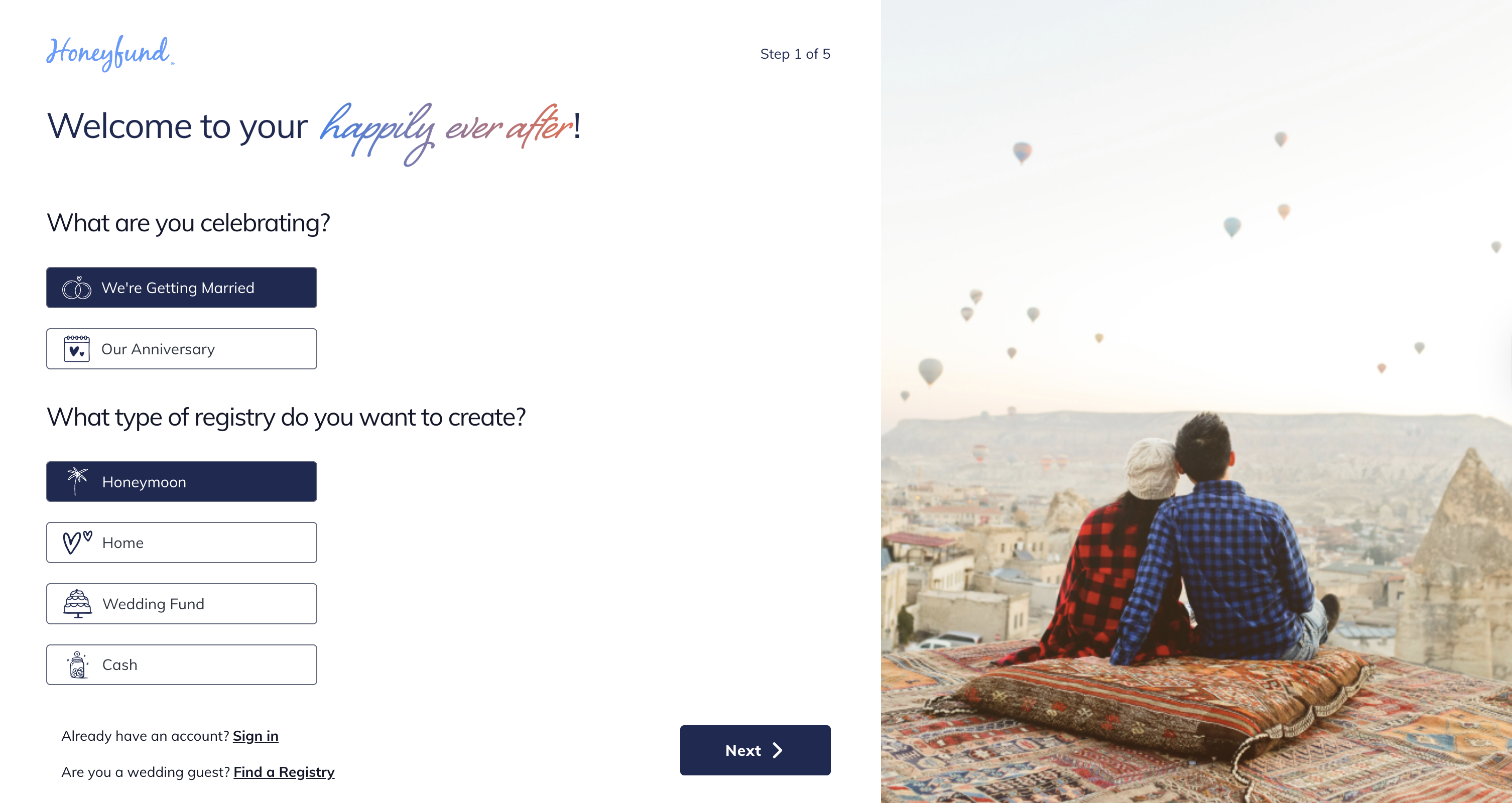Viewport: 1512px width, 803px height.
Task: Click the double hearts Home icon
Action: tap(77, 543)
